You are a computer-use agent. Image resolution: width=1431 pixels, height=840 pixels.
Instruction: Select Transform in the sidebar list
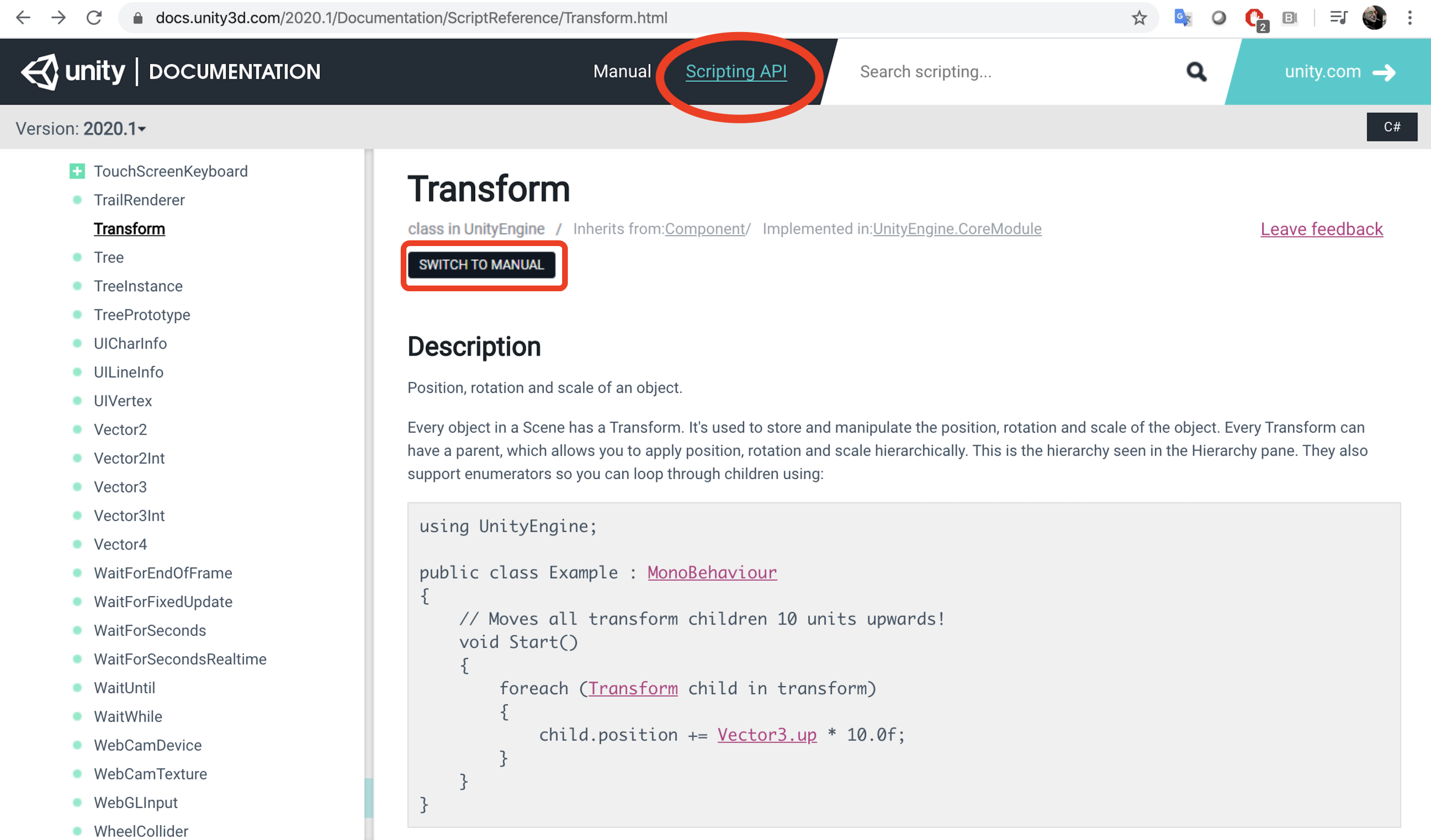coord(129,229)
